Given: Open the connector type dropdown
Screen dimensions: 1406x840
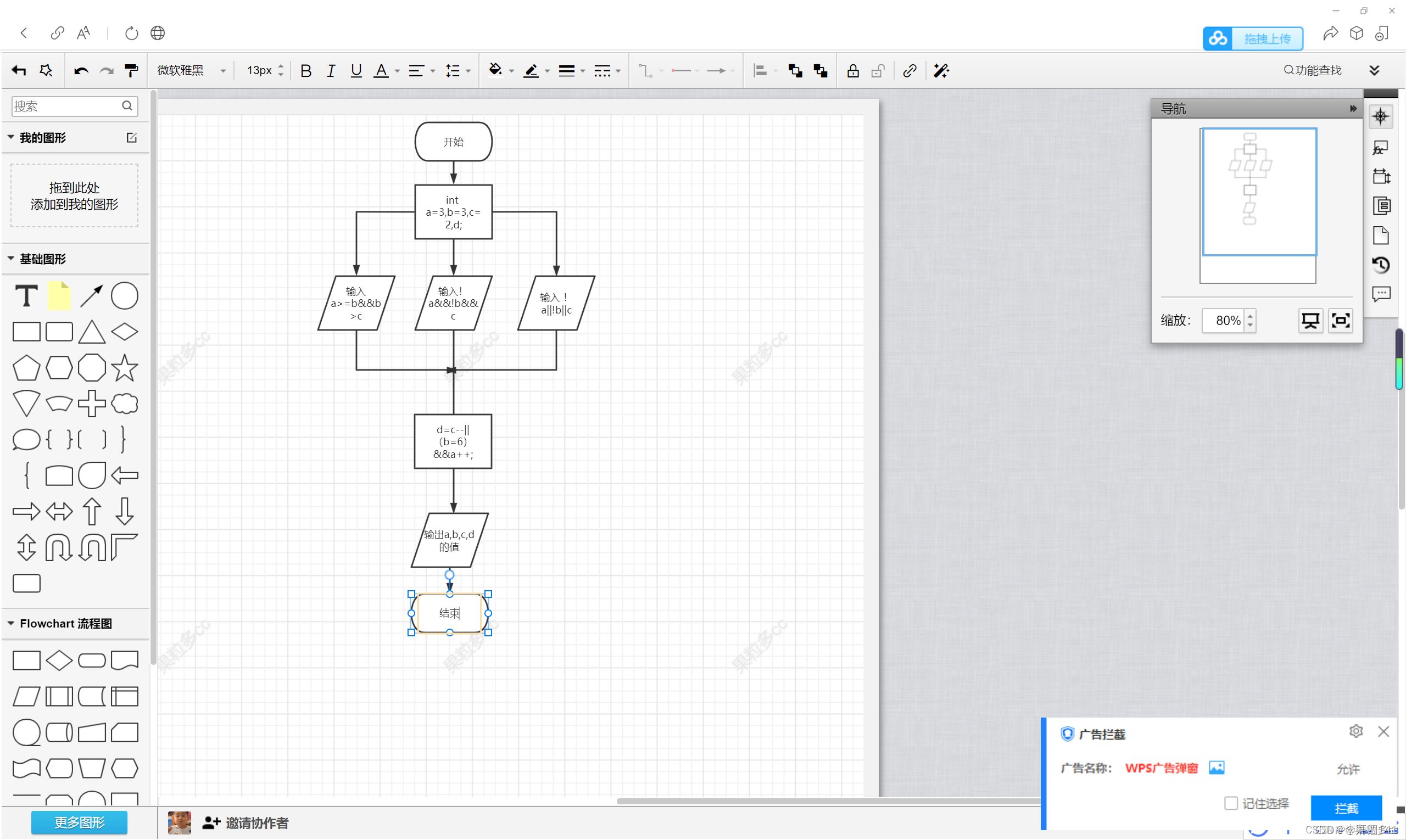Looking at the screenshot, I should click(651, 71).
